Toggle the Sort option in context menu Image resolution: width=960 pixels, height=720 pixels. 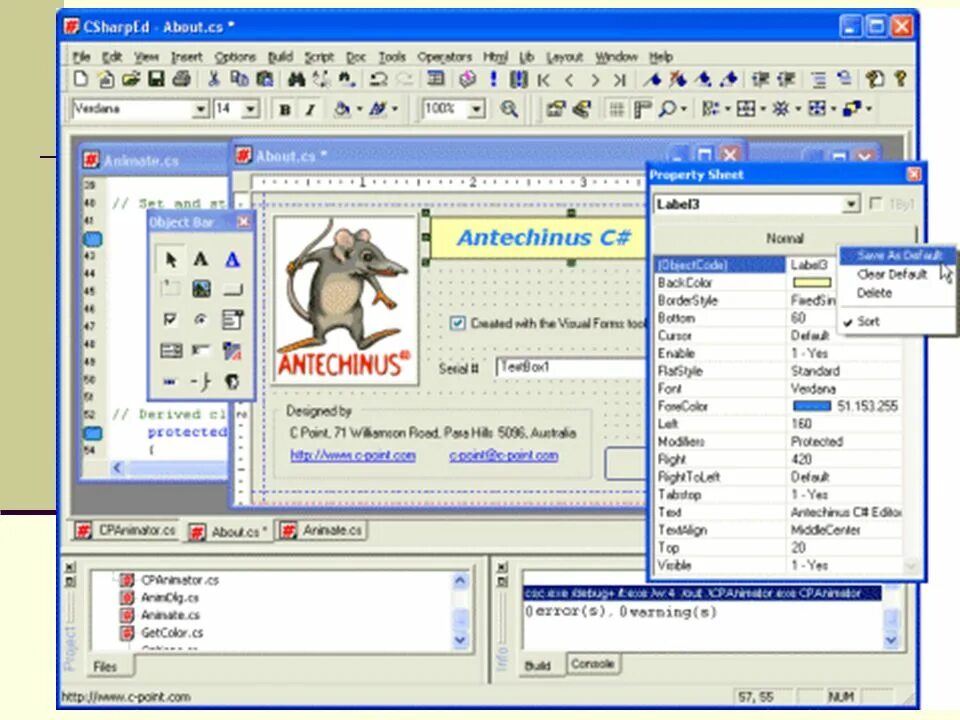[x=868, y=321]
